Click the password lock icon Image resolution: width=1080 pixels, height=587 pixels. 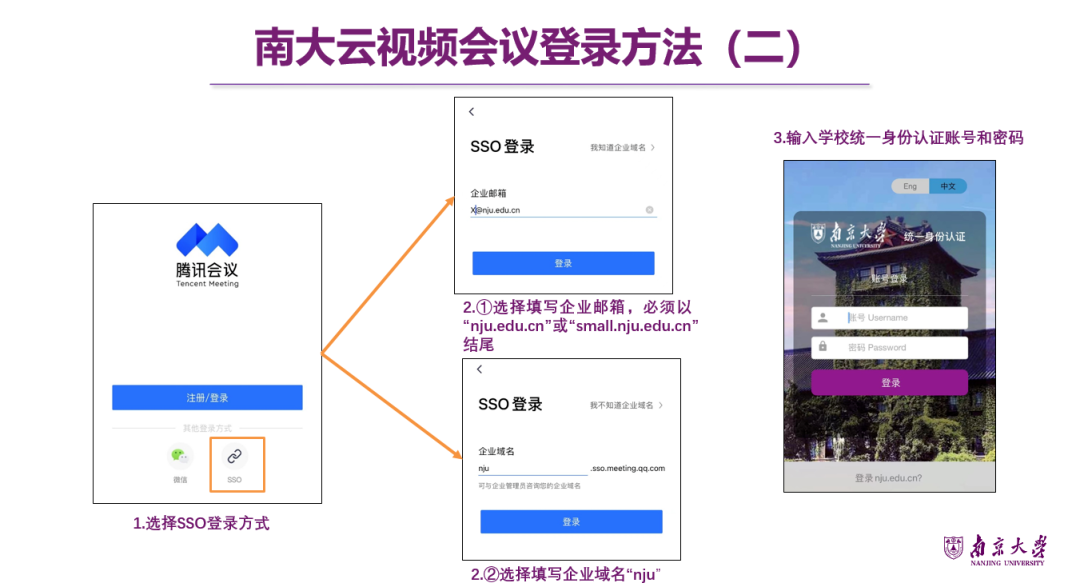pos(822,347)
